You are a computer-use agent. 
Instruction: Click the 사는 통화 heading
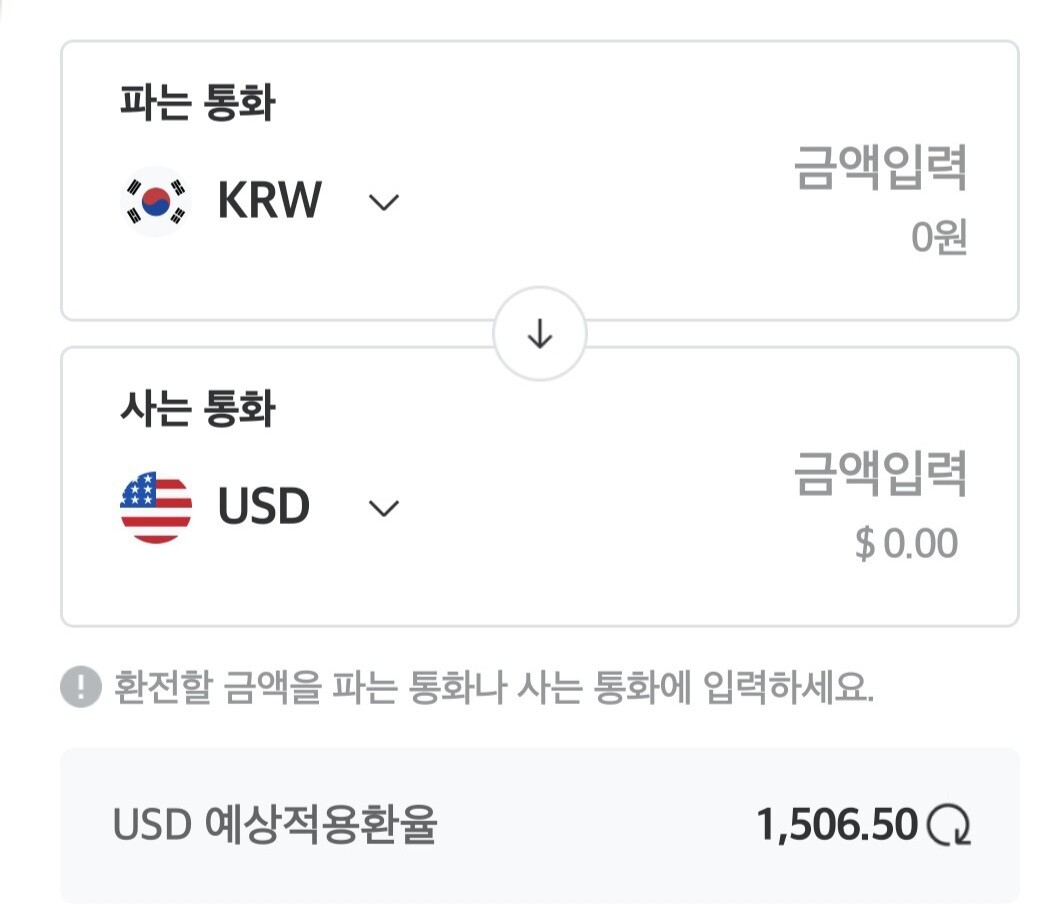click(198, 409)
